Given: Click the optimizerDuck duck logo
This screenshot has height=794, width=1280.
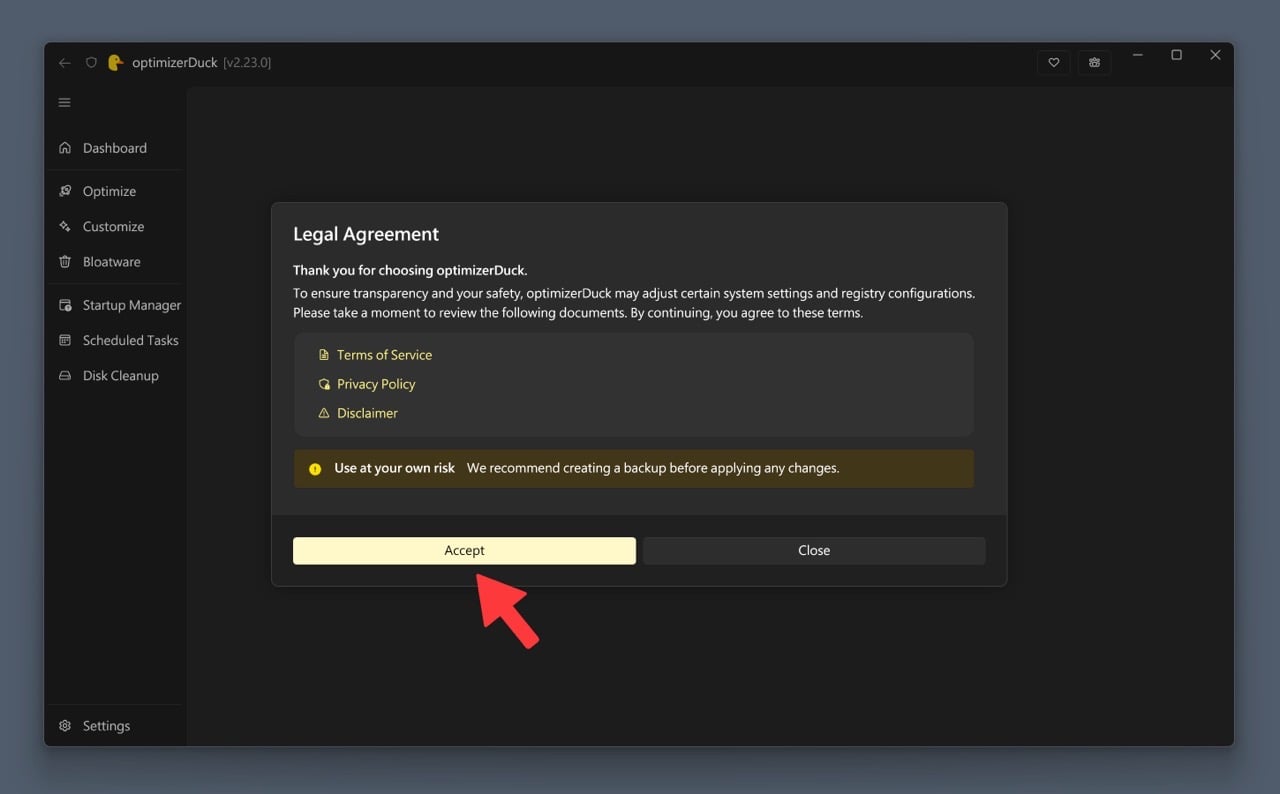Looking at the screenshot, I should point(115,62).
